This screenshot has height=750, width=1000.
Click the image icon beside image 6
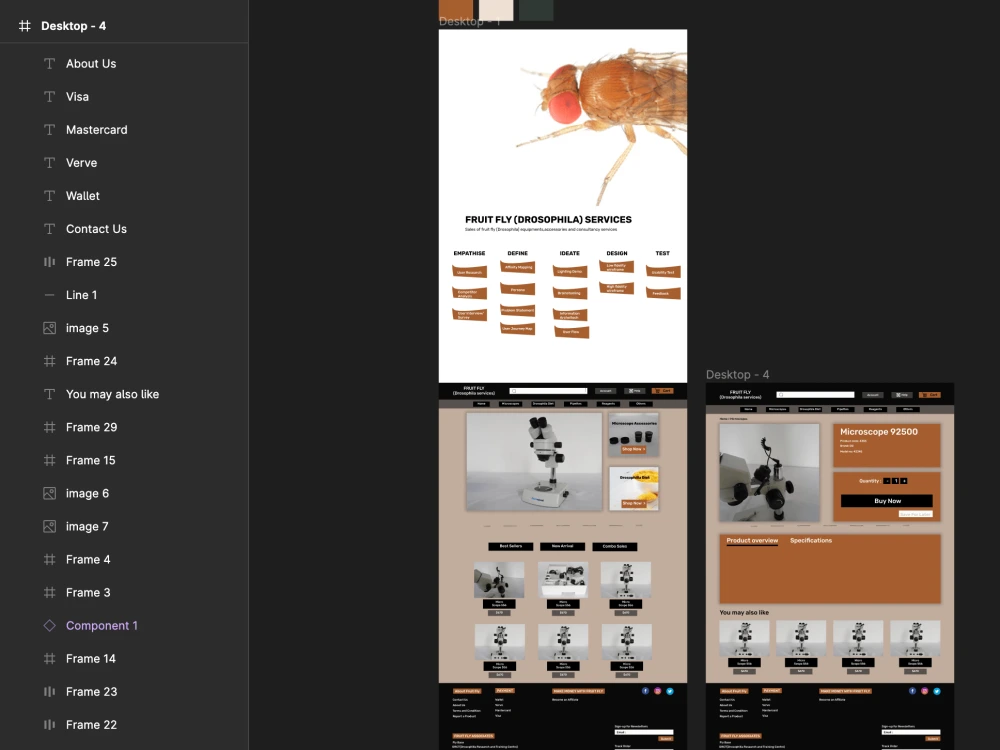coord(49,494)
